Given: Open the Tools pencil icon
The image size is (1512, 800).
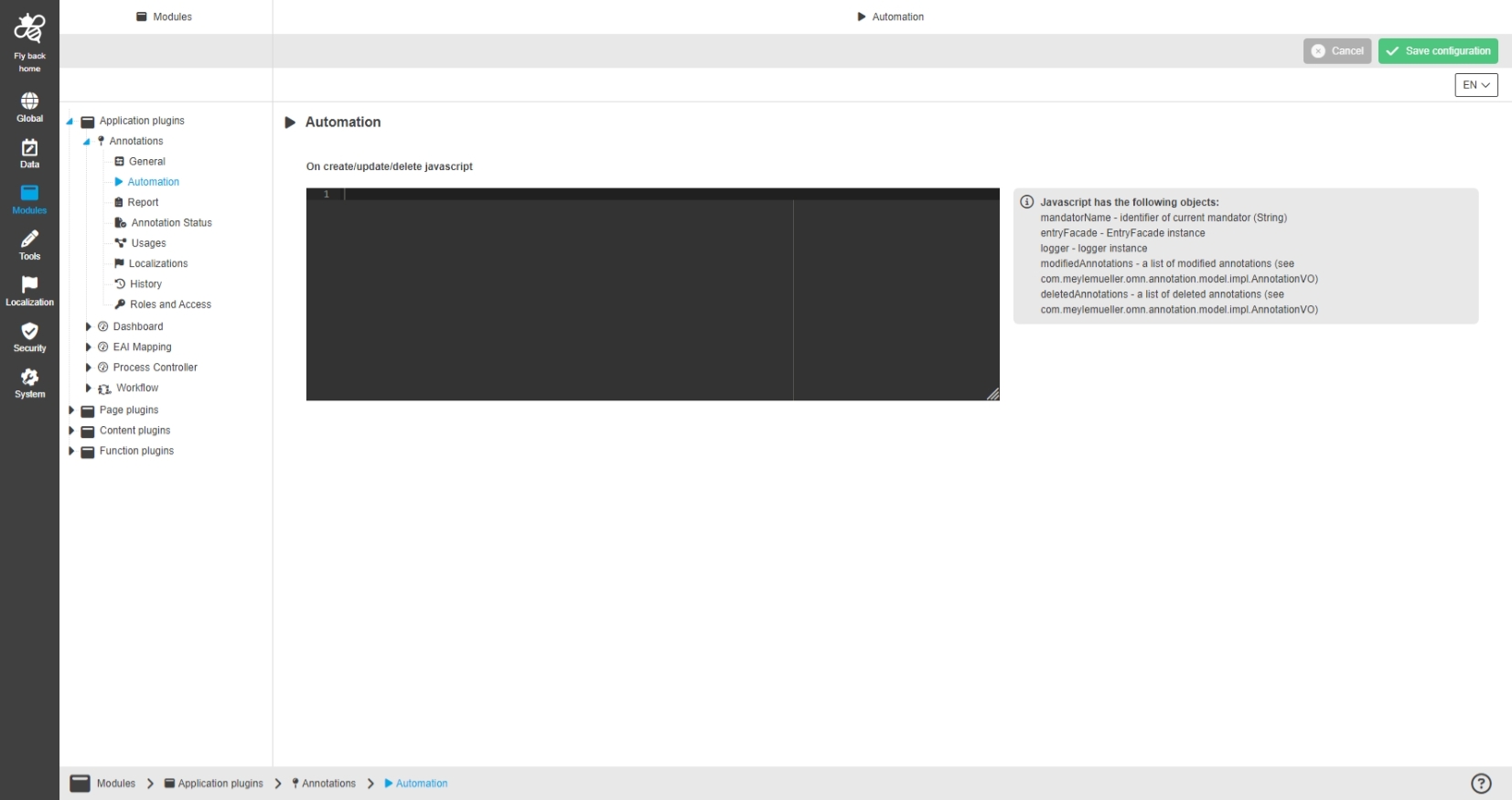Looking at the screenshot, I should point(29,239).
